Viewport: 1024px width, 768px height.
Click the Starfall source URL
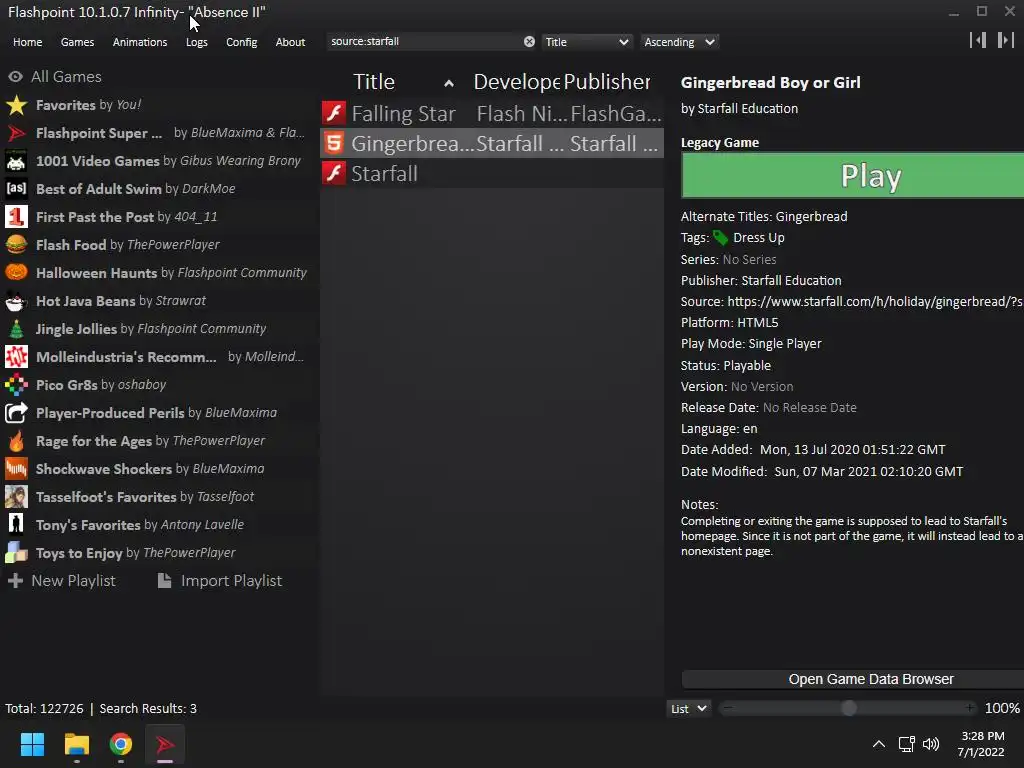875,302
